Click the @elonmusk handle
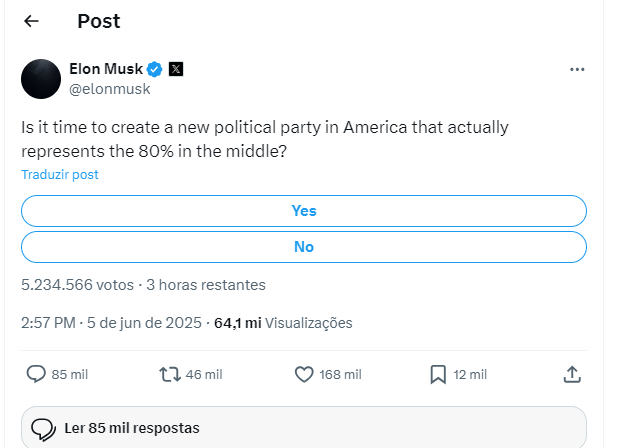The height and width of the screenshot is (448, 639). pyautogui.click(x=110, y=89)
